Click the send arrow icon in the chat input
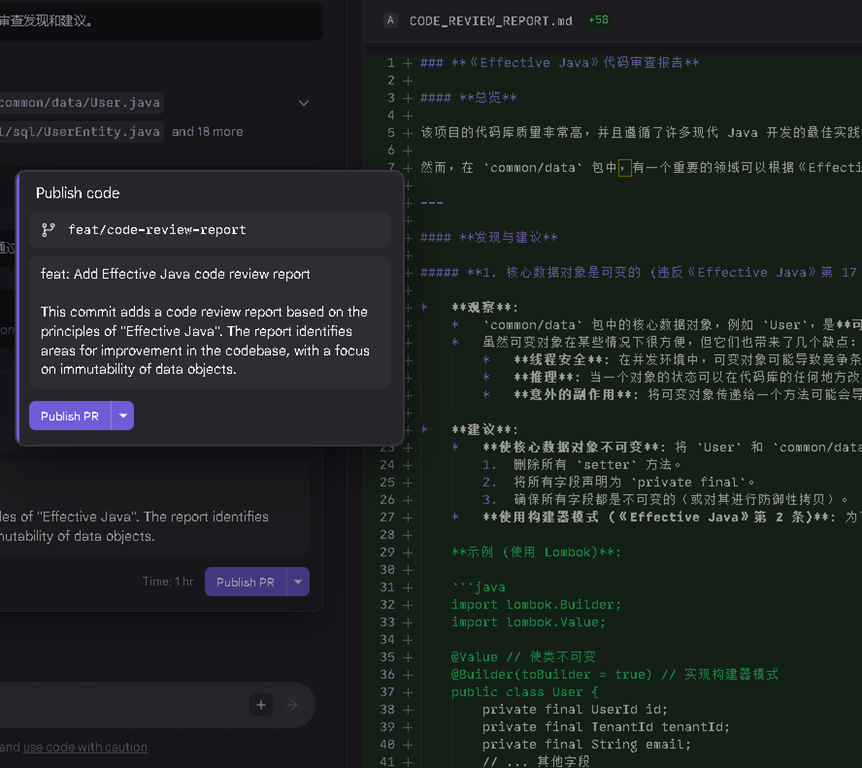The width and height of the screenshot is (862, 768). tap(292, 705)
